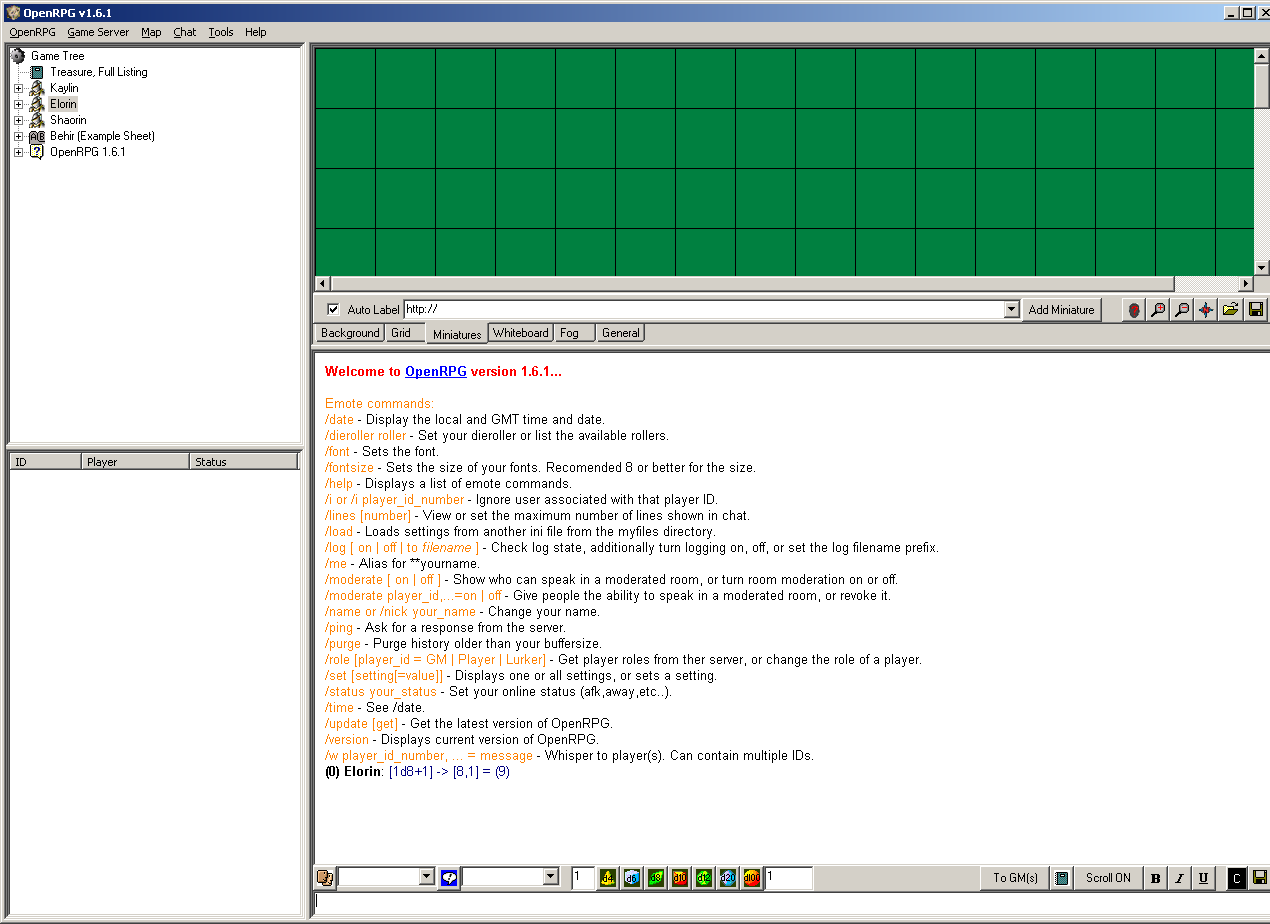Uncheck the Auto Label checkbox
This screenshot has width=1270, height=924.
pyautogui.click(x=333, y=310)
